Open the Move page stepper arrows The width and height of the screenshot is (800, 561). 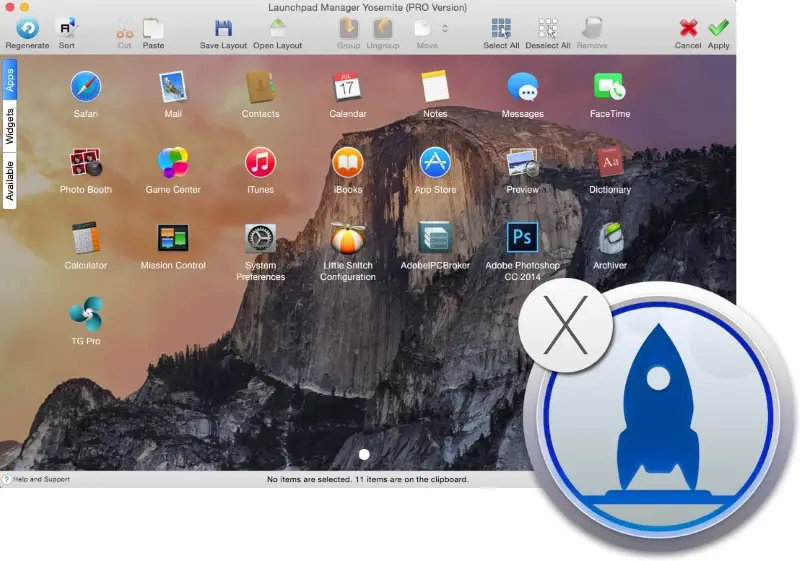(445, 29)
